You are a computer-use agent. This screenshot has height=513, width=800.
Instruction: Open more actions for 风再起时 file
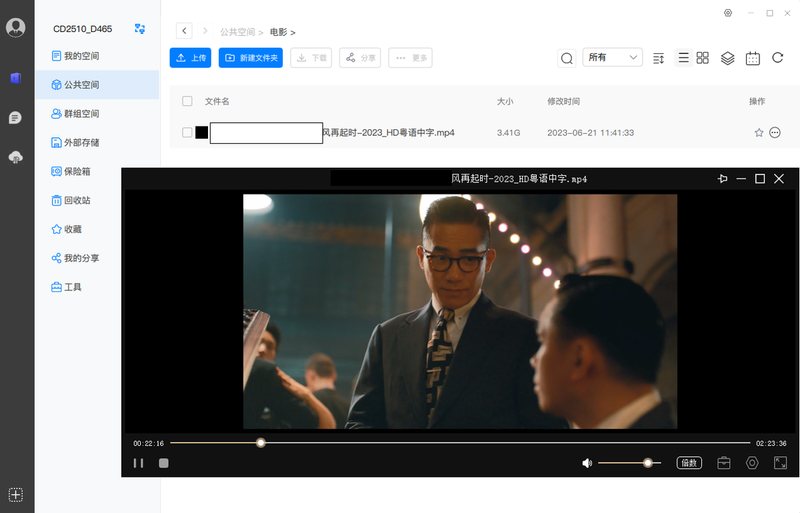774,133
